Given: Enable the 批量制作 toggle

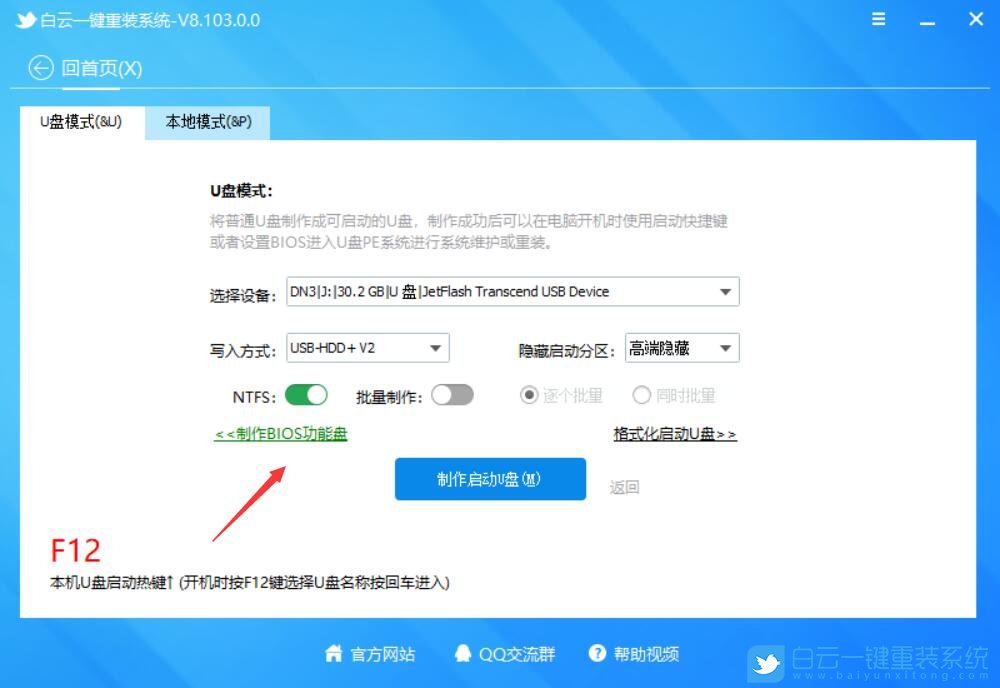Looking at the screenshot, I should tap(452, 395).
